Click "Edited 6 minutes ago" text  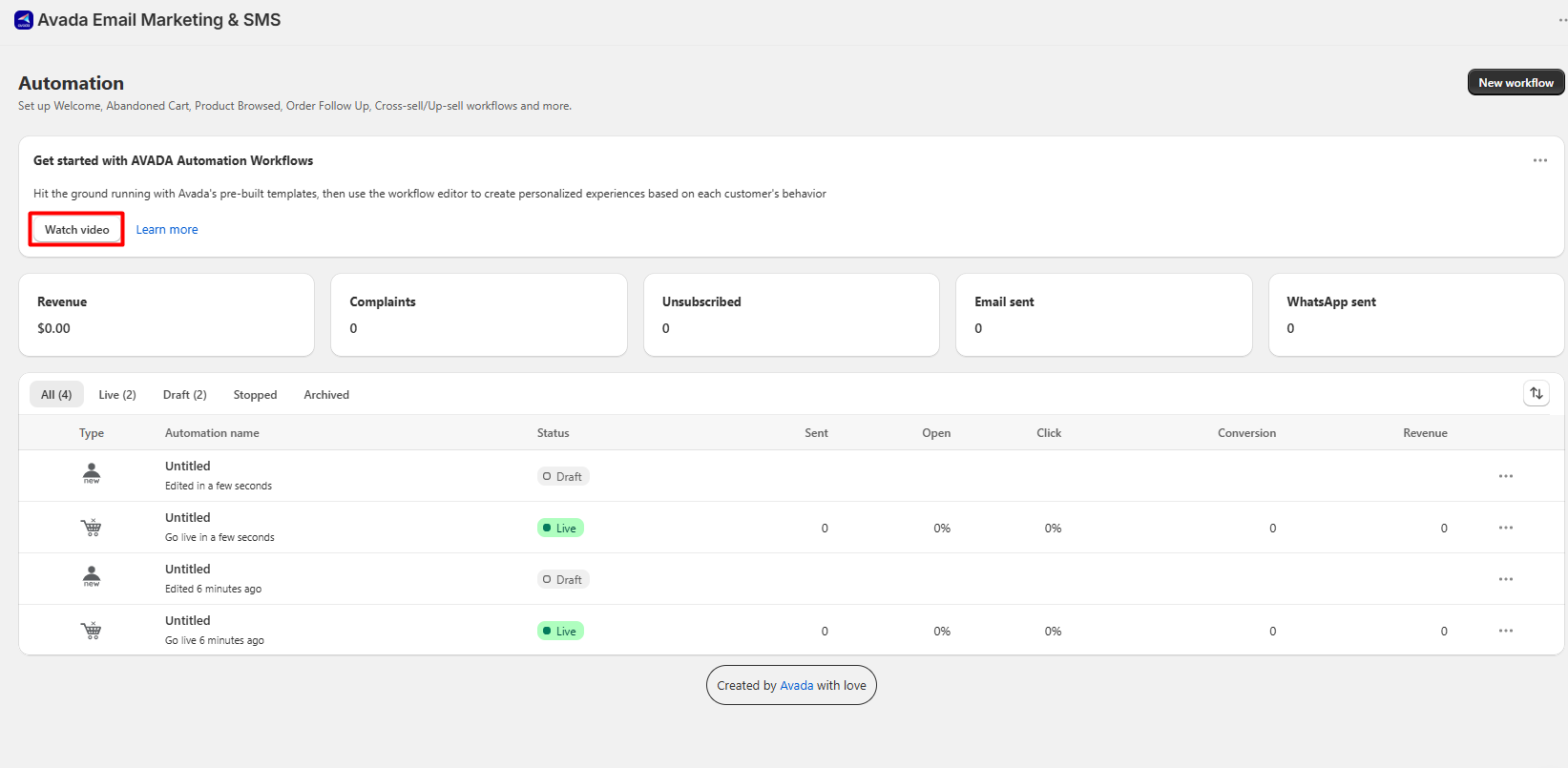(213, 589)
